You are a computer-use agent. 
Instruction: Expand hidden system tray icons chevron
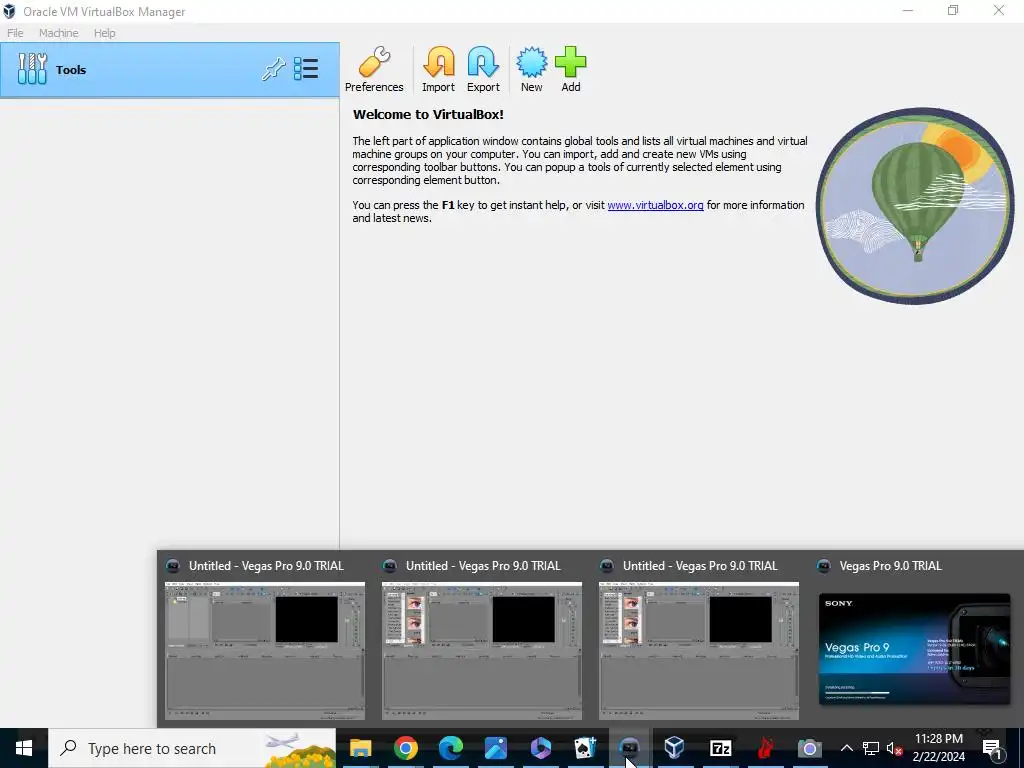pos(846,748)
